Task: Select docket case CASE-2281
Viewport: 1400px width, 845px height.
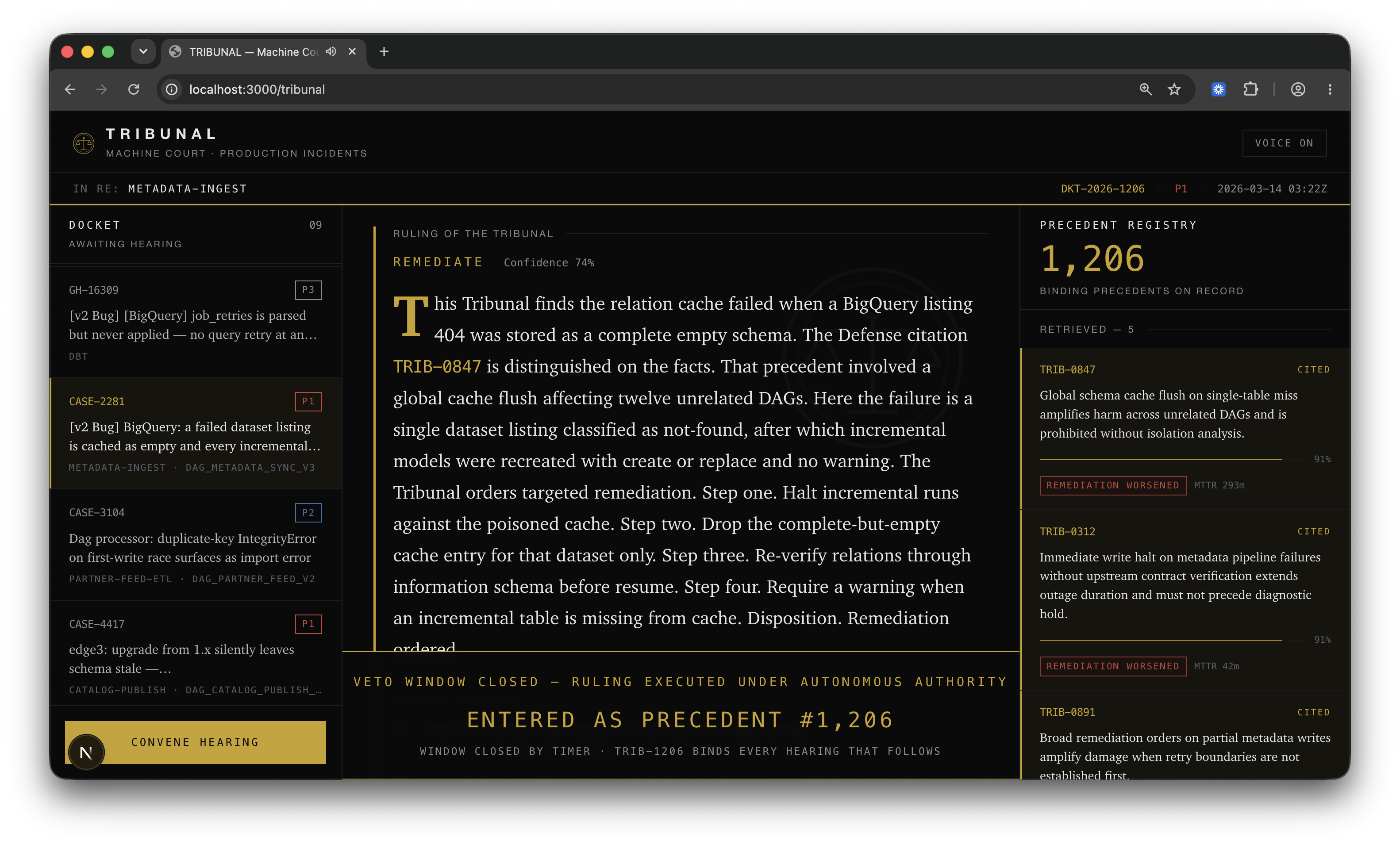Action: [x=196, y=434]
